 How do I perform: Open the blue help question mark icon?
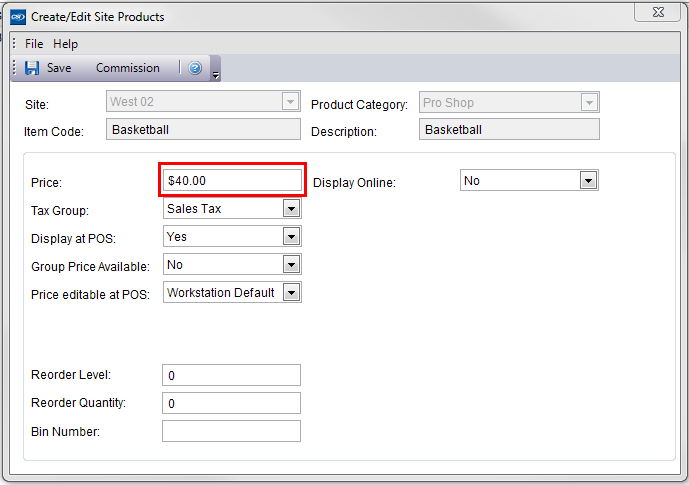point(195,68)
